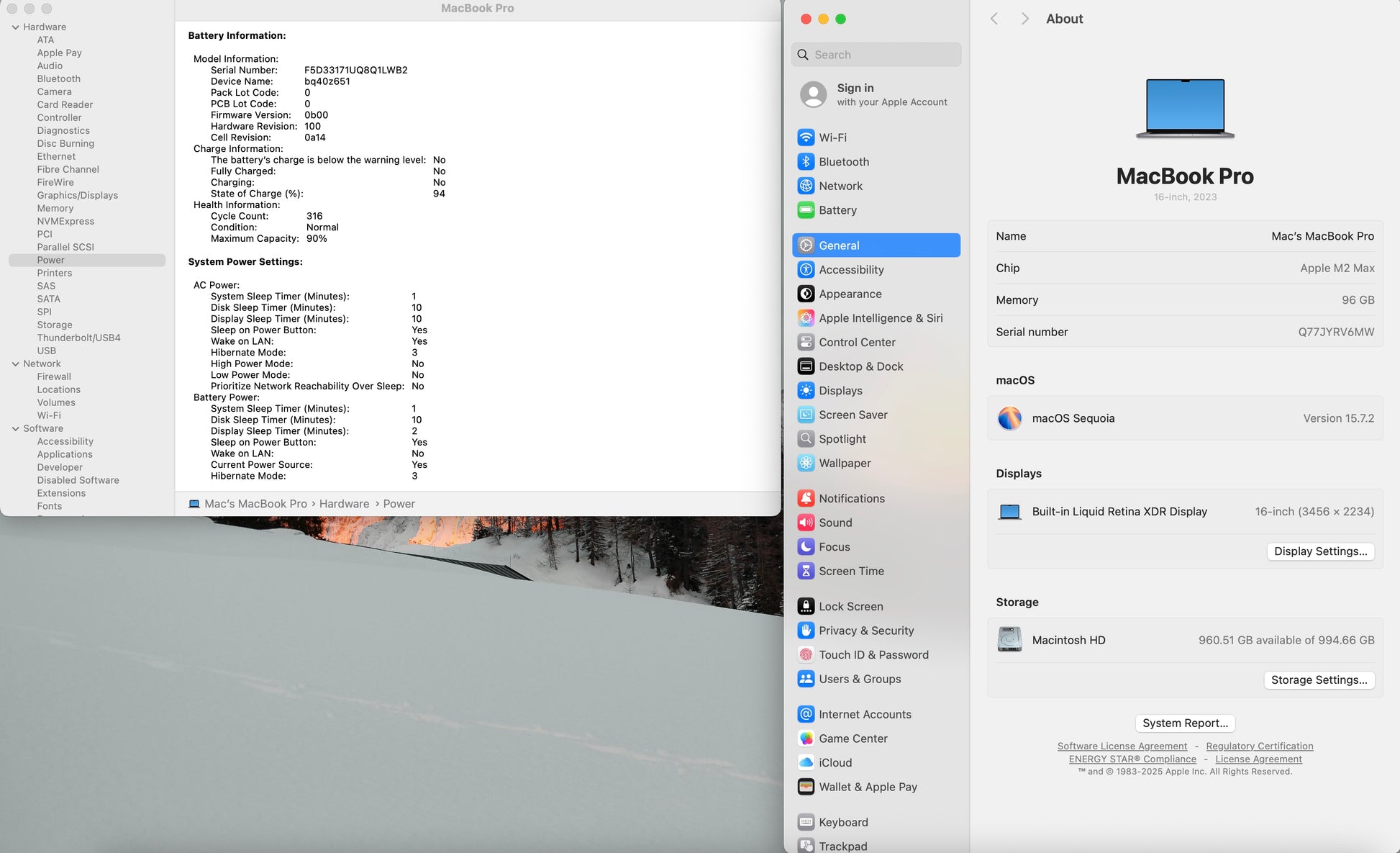Open Touch ID & Password icon

[806, 655]
